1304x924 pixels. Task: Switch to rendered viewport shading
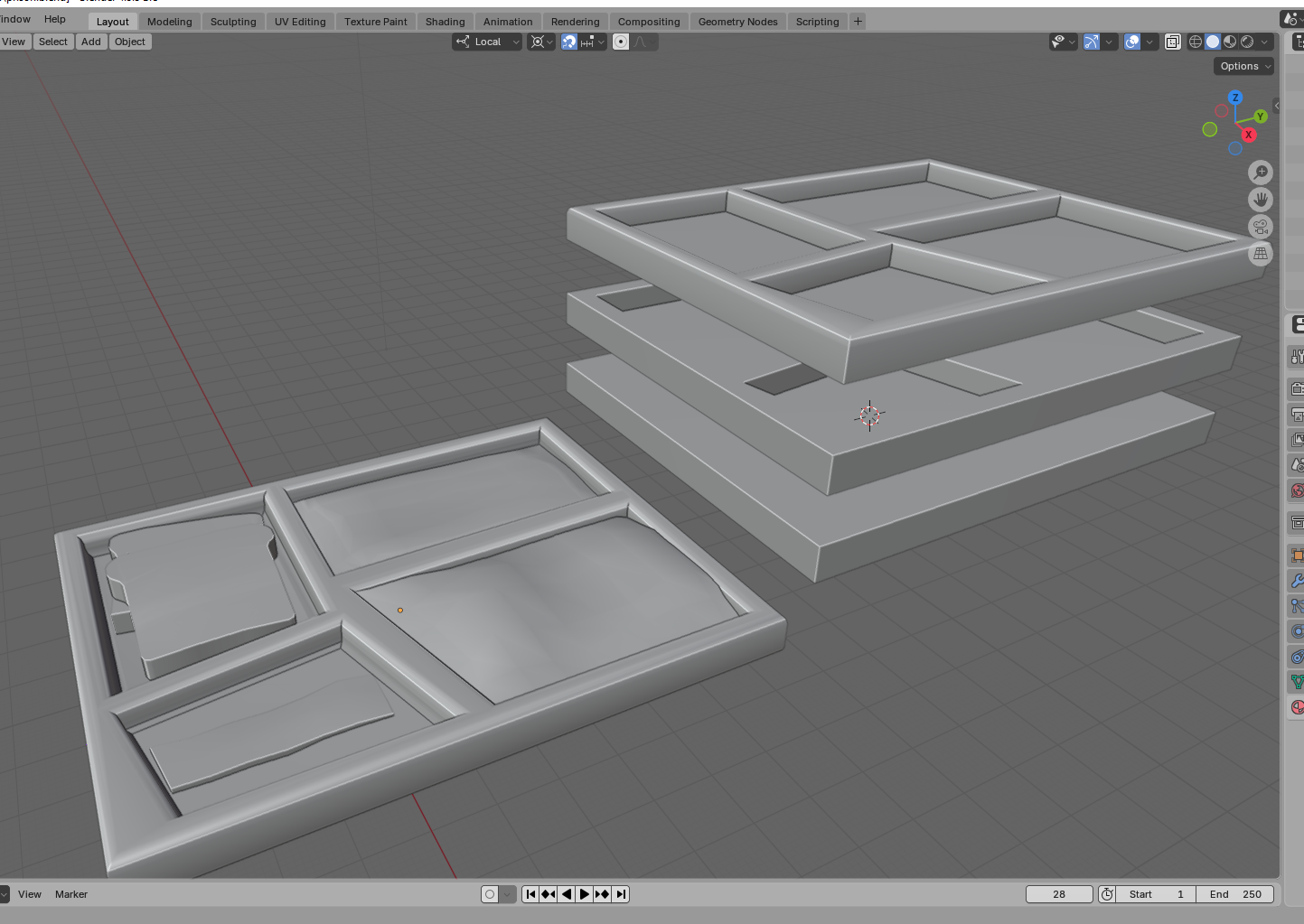click(1247, 42)
